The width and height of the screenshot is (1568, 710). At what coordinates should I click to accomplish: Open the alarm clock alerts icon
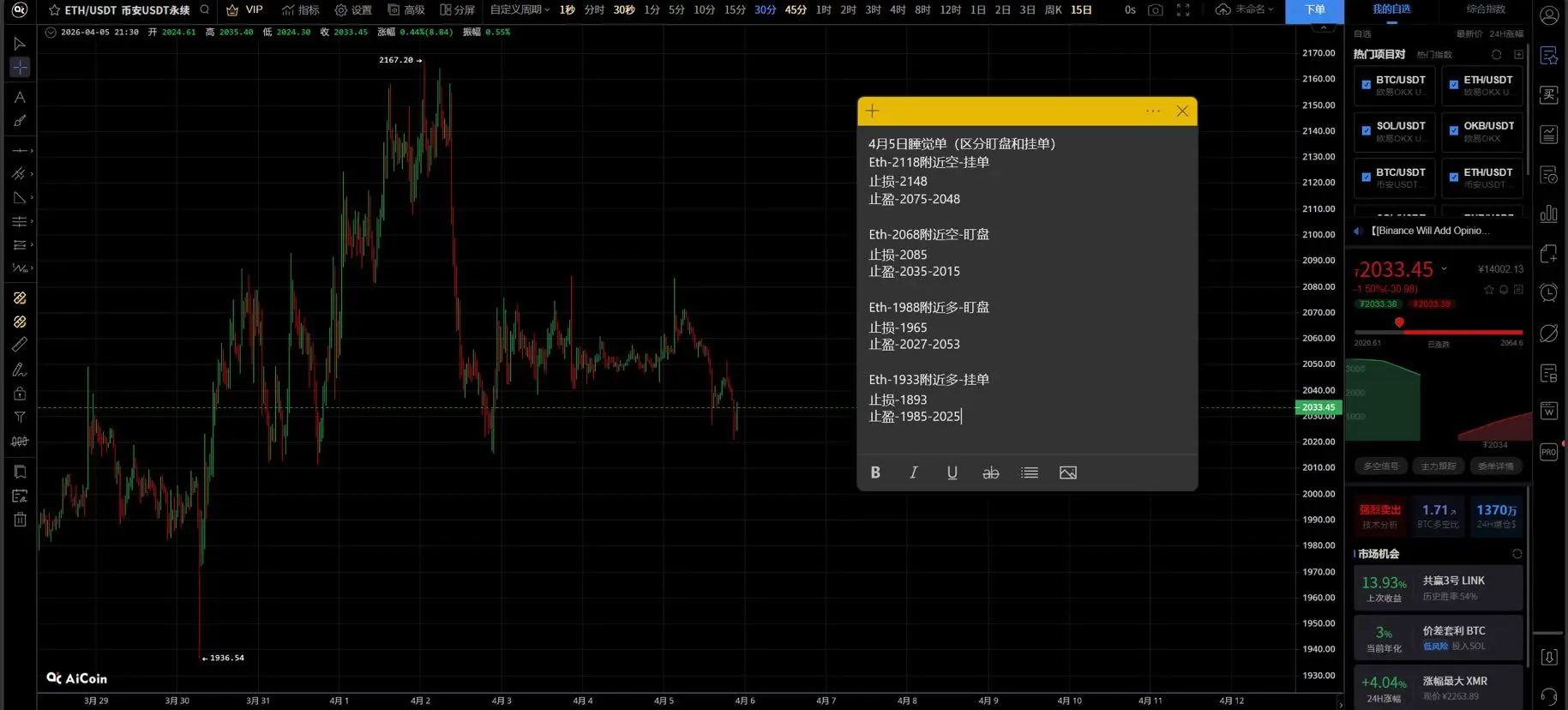1549,293
